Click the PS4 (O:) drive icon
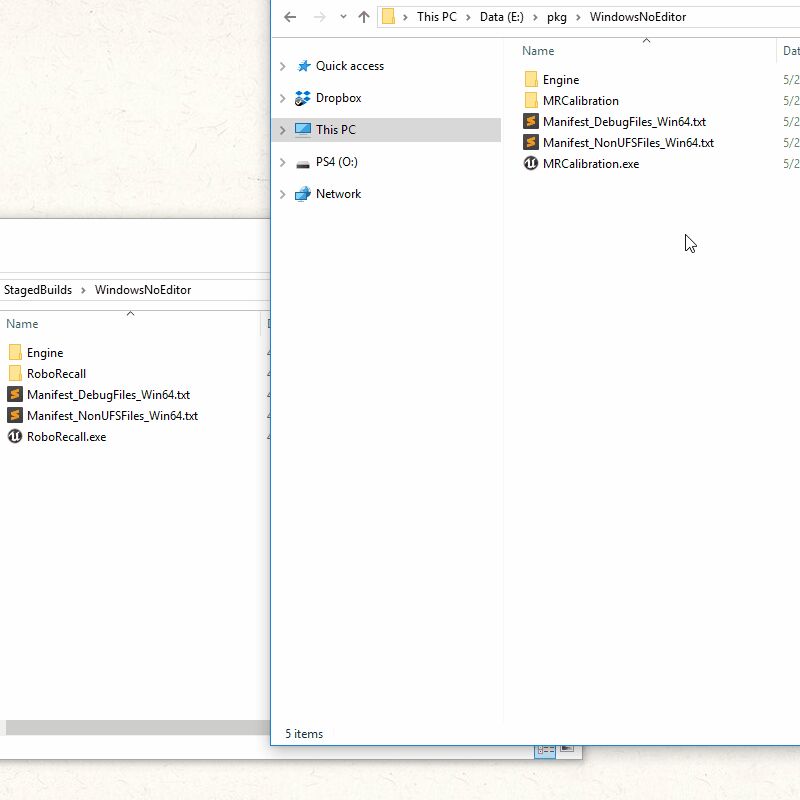Image resolution: width=800 pixels, height=800 pixels. click(x=303, y=162)
